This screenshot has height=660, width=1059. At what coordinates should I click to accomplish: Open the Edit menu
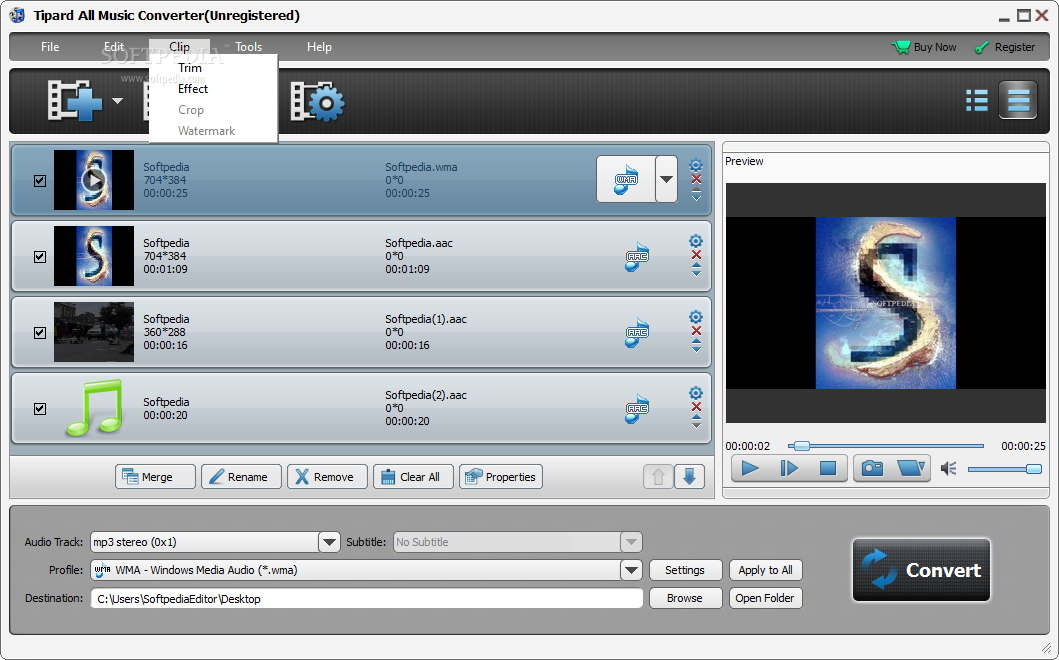click(113, 47)
